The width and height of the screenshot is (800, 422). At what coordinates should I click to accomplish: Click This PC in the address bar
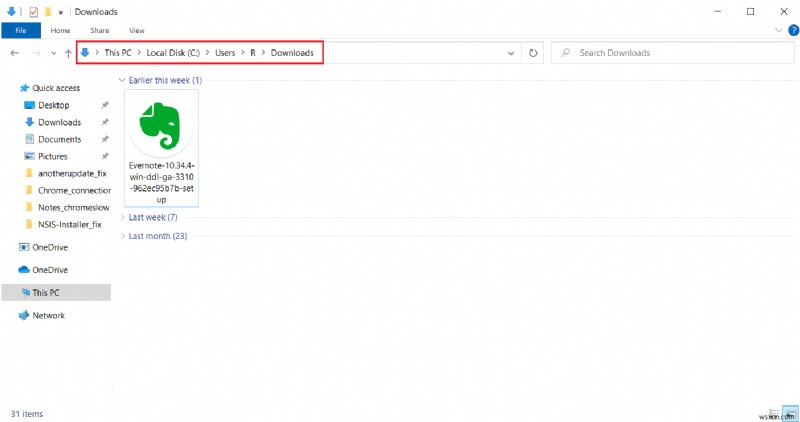coord(118,53)
